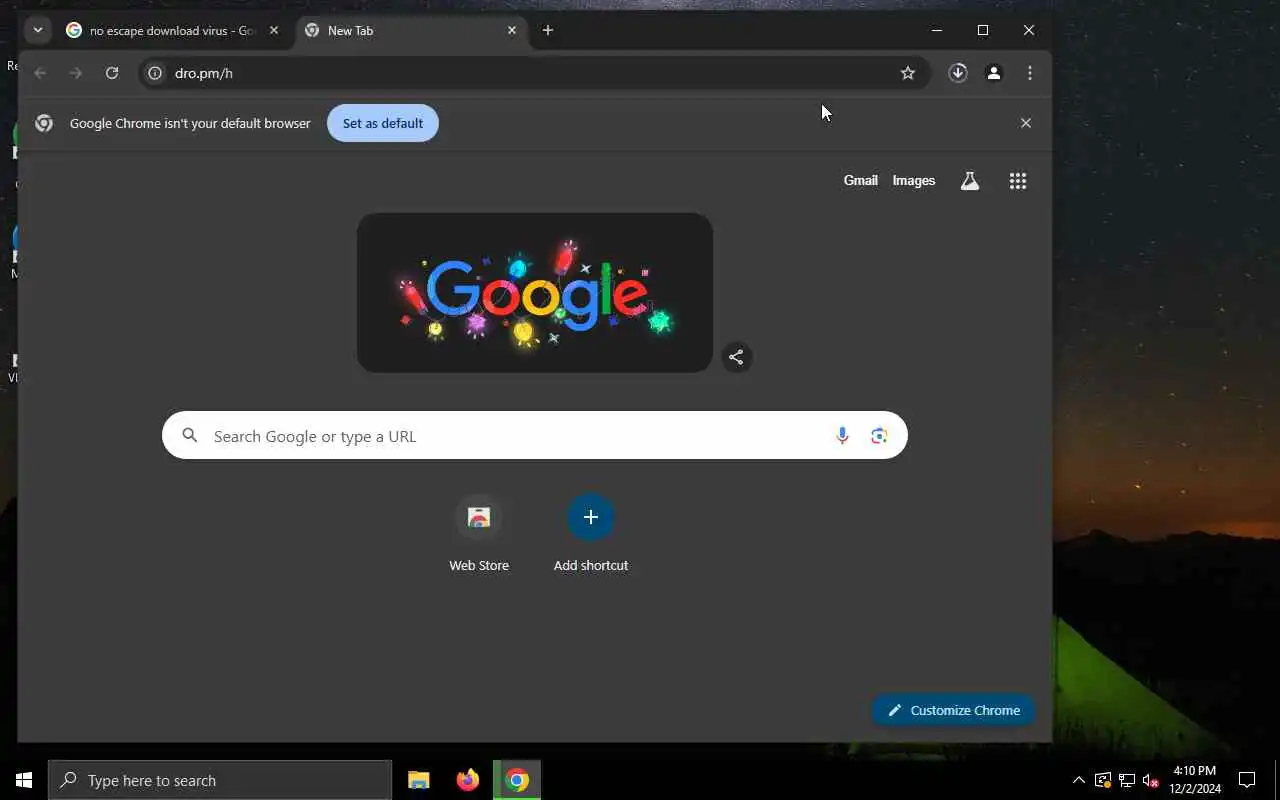Dismiss the default browser infobar
1280x800 pixels.
point(1026,123)
